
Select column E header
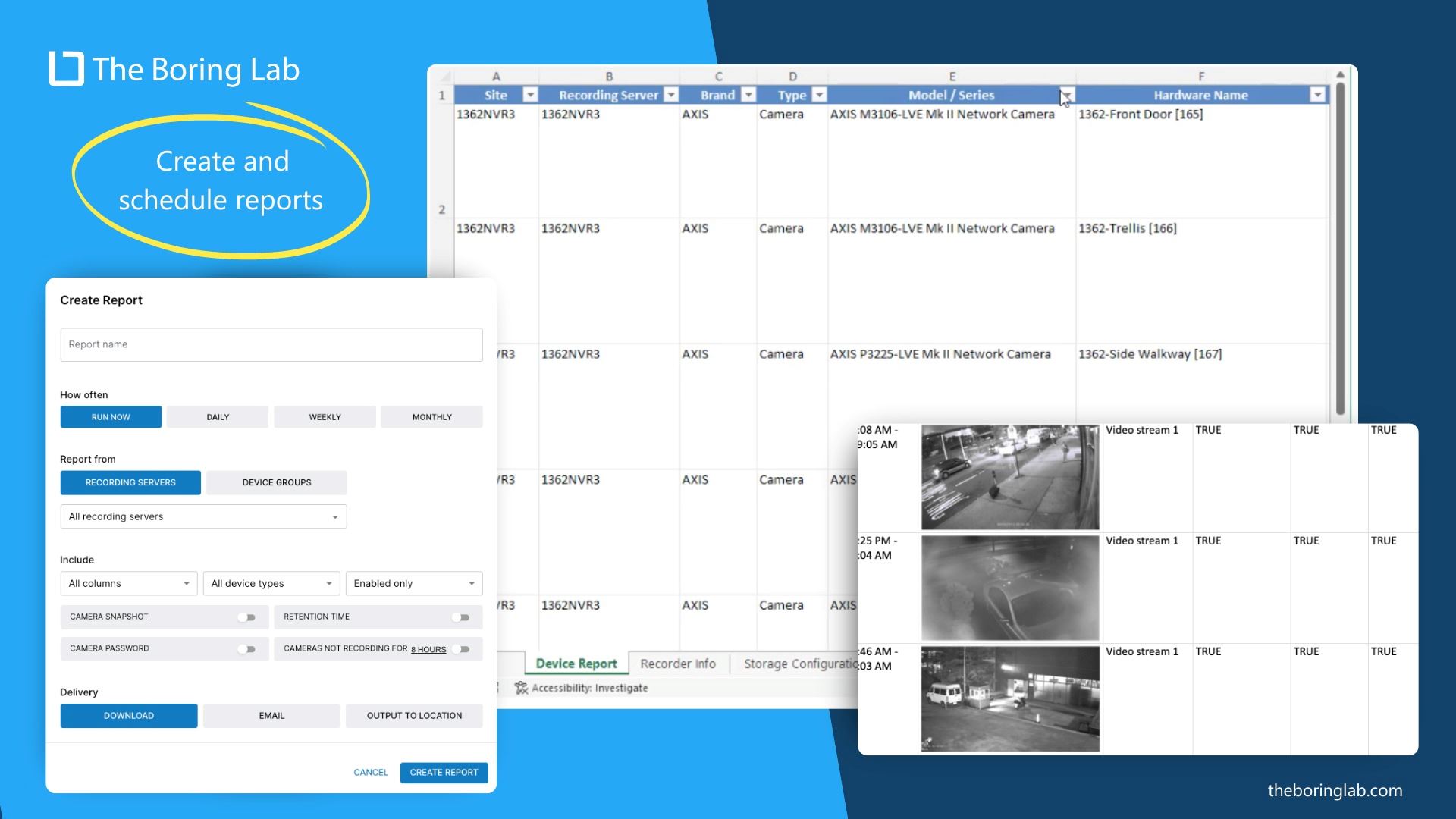pyautogui.click(x=952, y=76)
